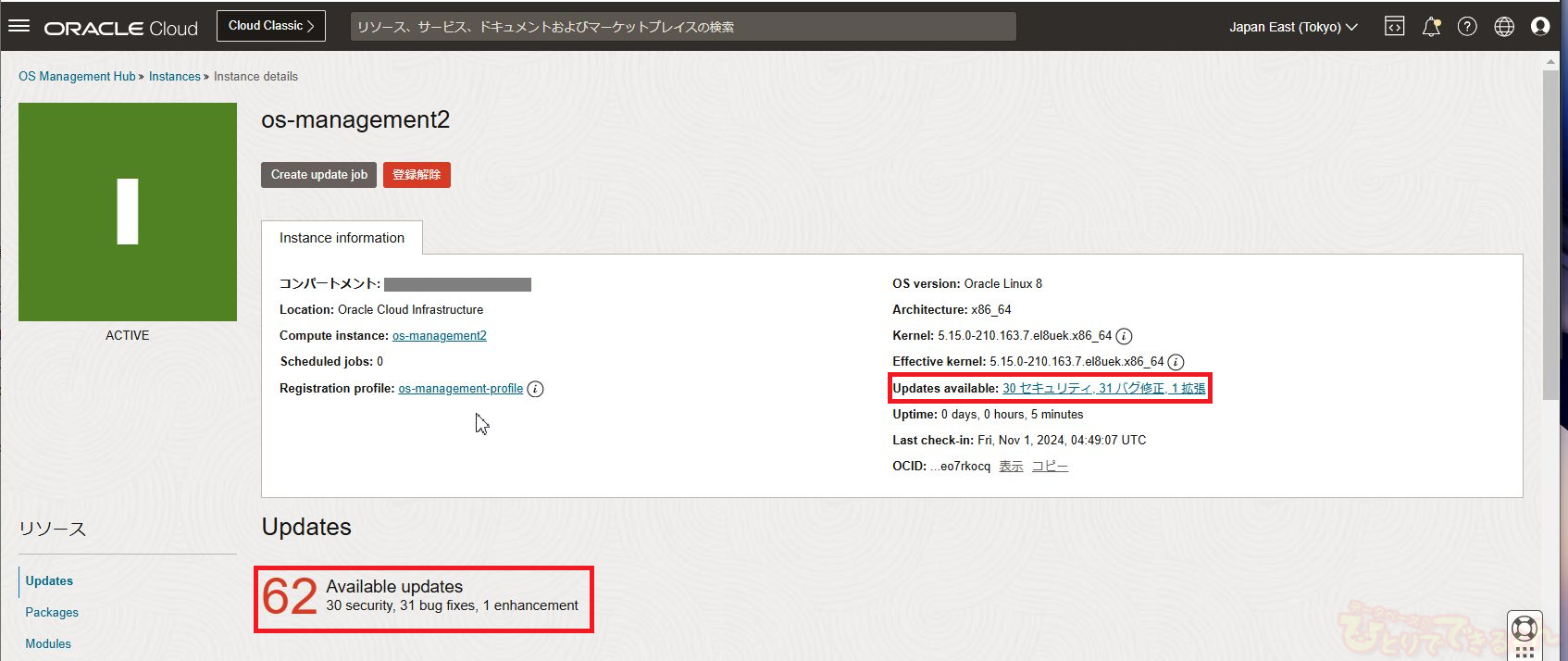This screenshot has width=1568, height=661.
Task: Go to OS Management Hub breadcrumb
Action: (77, 76)
